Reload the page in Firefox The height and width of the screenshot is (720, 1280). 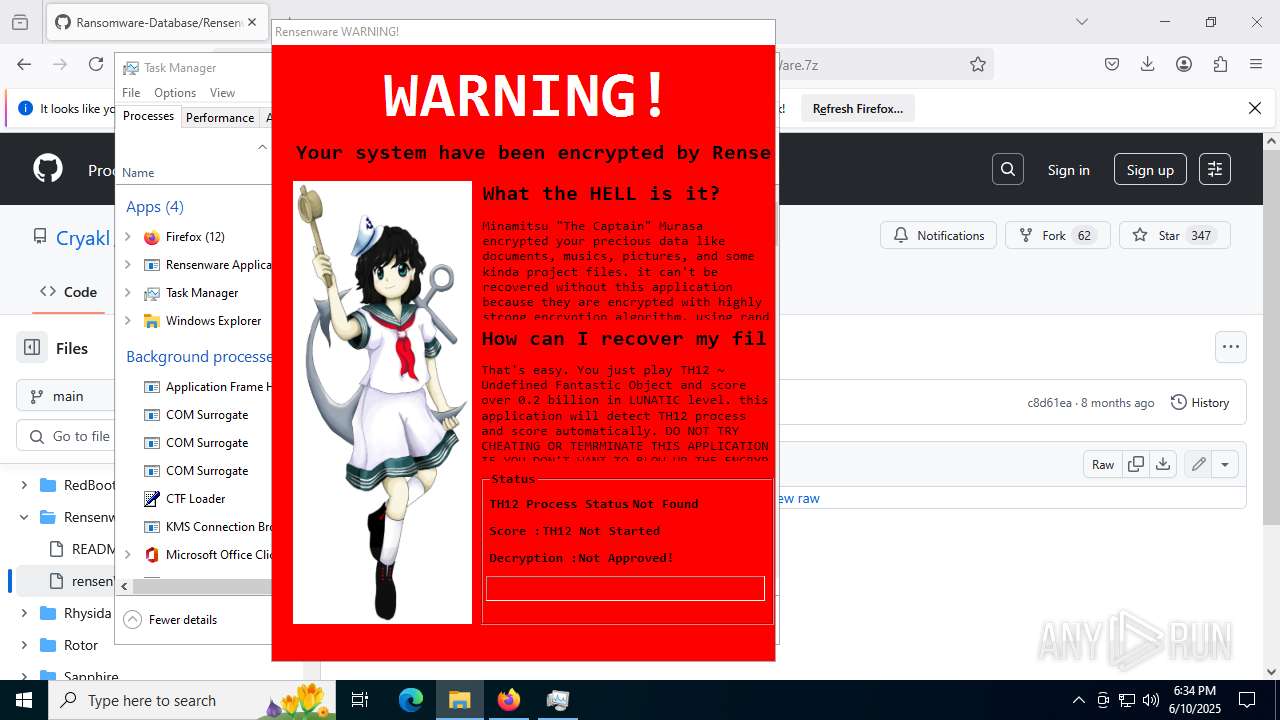click(x=96, y=64)
